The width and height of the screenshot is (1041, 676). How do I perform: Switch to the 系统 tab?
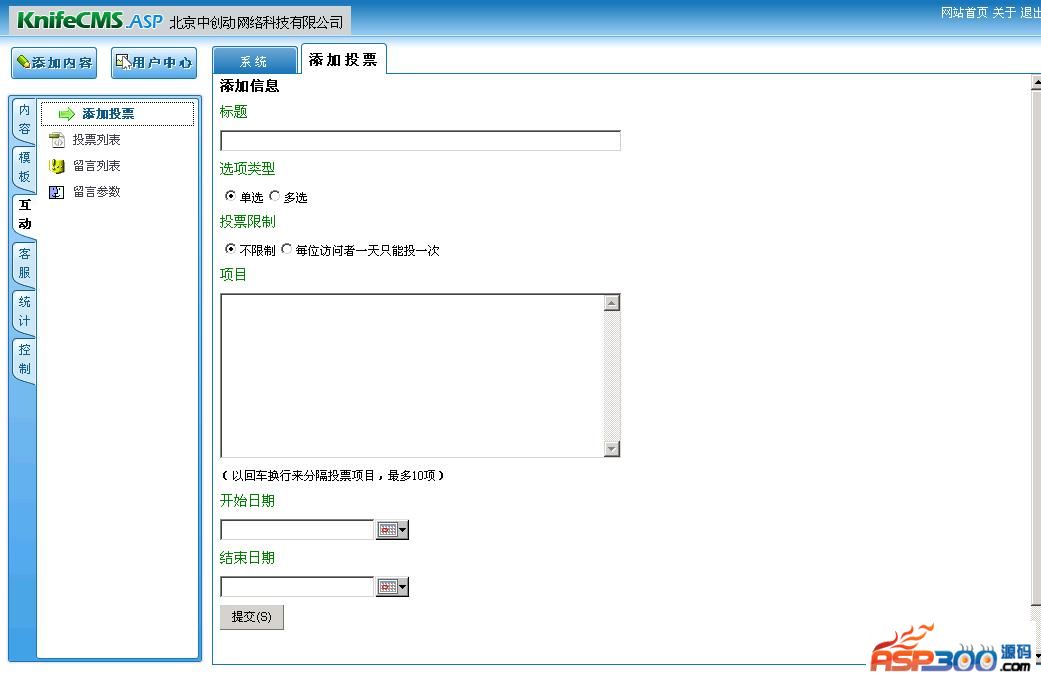point(255,61)
